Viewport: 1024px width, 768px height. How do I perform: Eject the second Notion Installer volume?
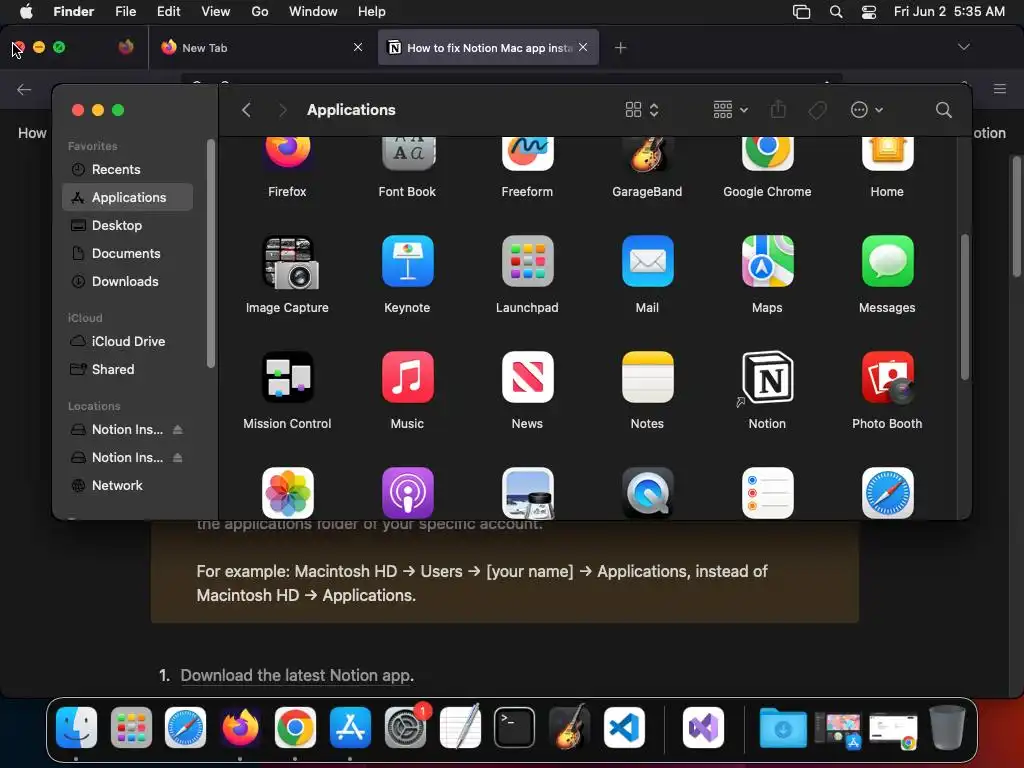tap(178, 458)
